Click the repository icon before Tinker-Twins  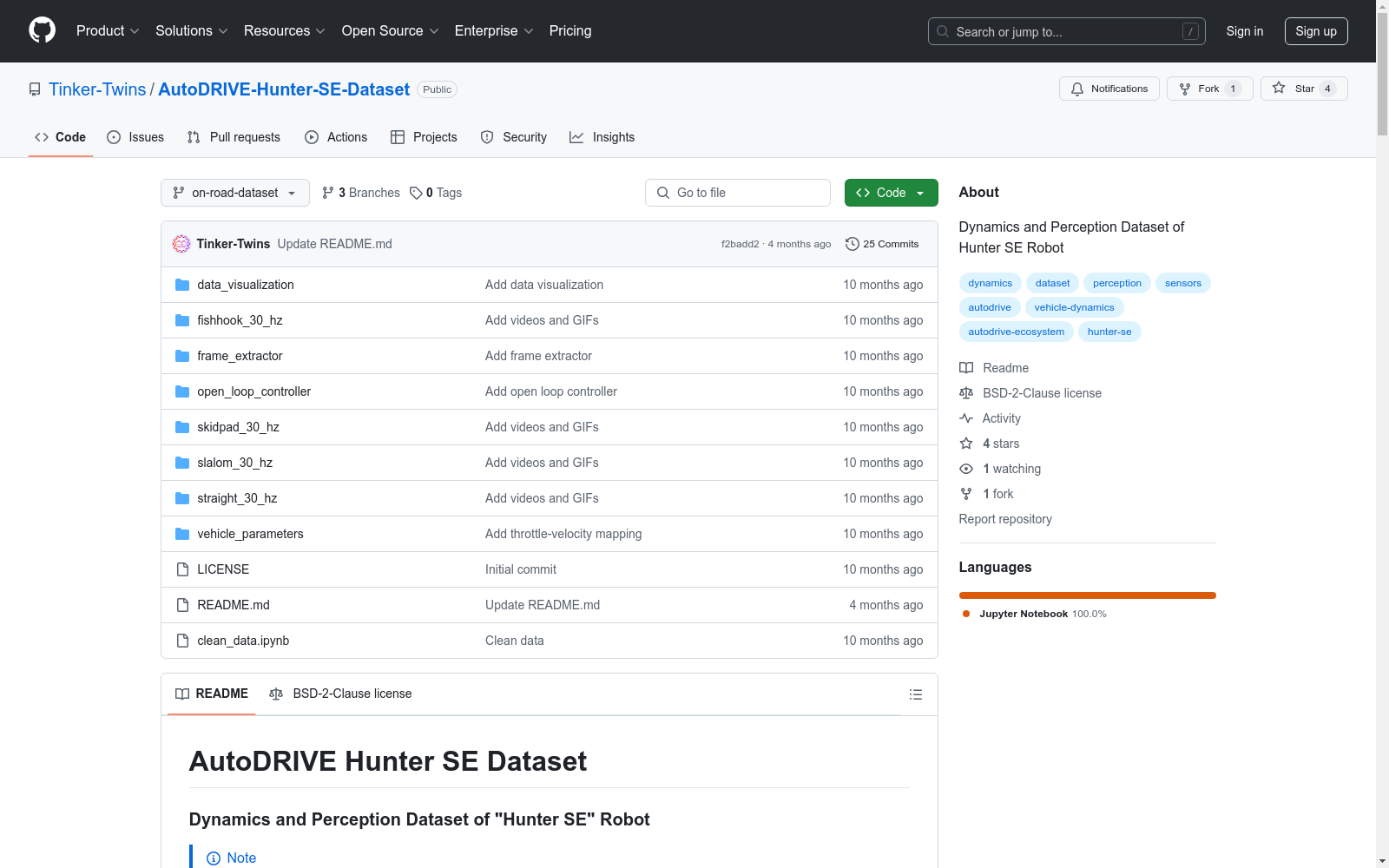(35, 89)
